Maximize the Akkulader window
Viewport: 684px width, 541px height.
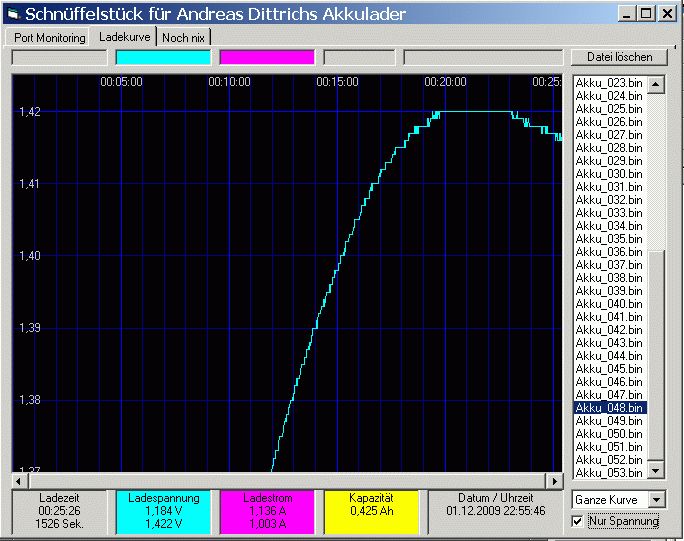coord(646,14)
